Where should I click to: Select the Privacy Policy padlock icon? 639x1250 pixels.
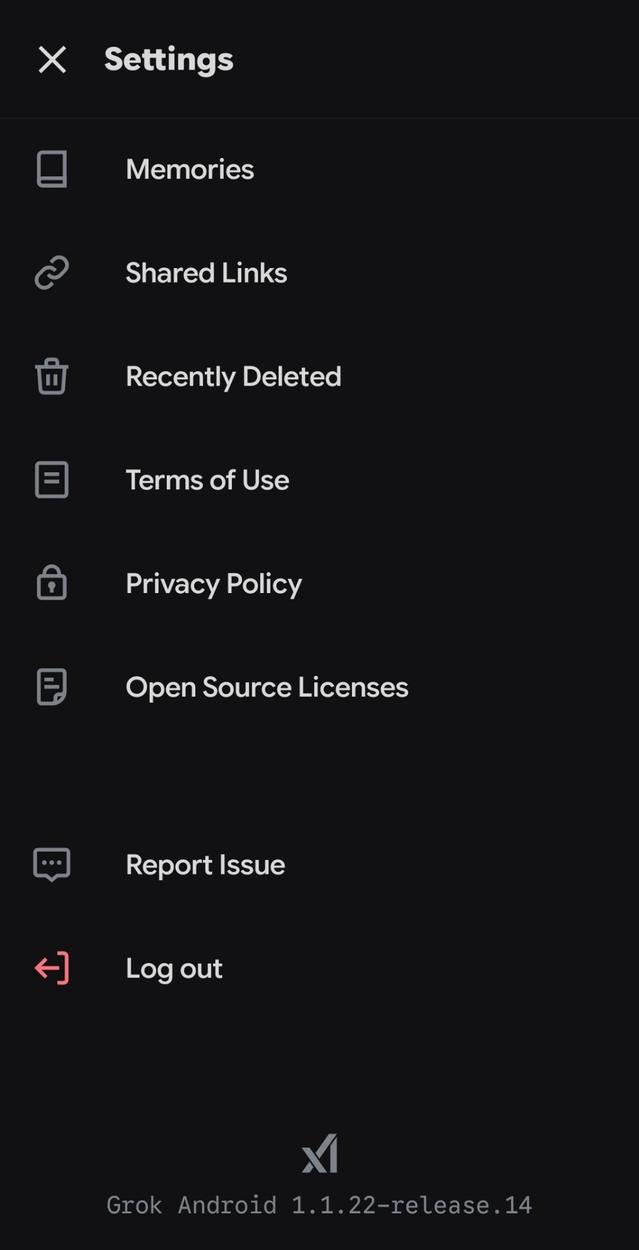tap(51, 583)
